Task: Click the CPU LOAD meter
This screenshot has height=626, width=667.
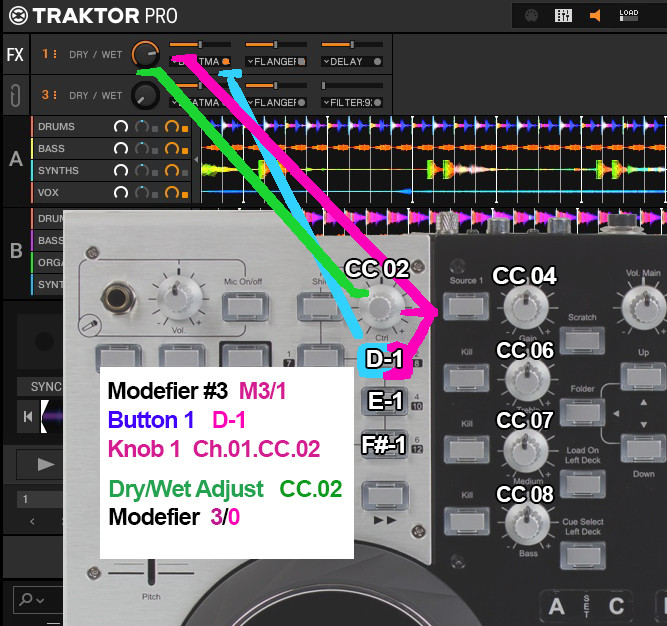Action: click(629, 15)
